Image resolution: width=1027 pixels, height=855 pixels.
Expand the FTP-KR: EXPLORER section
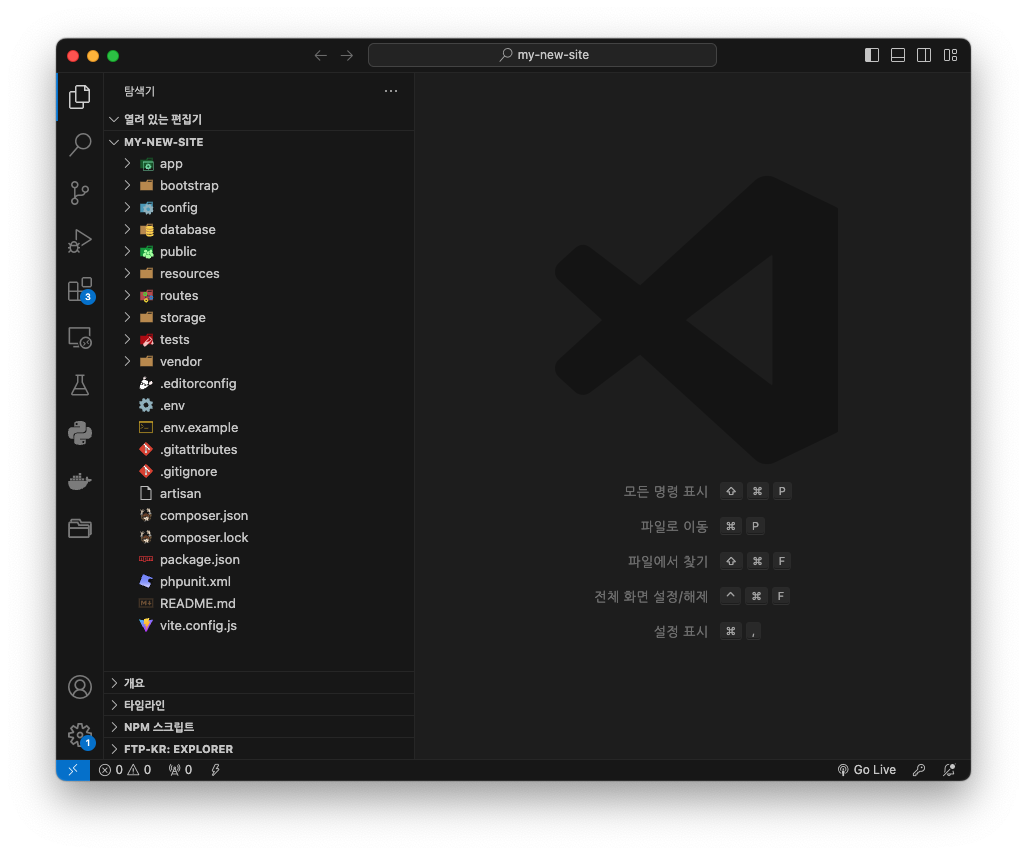coord(261,750)
